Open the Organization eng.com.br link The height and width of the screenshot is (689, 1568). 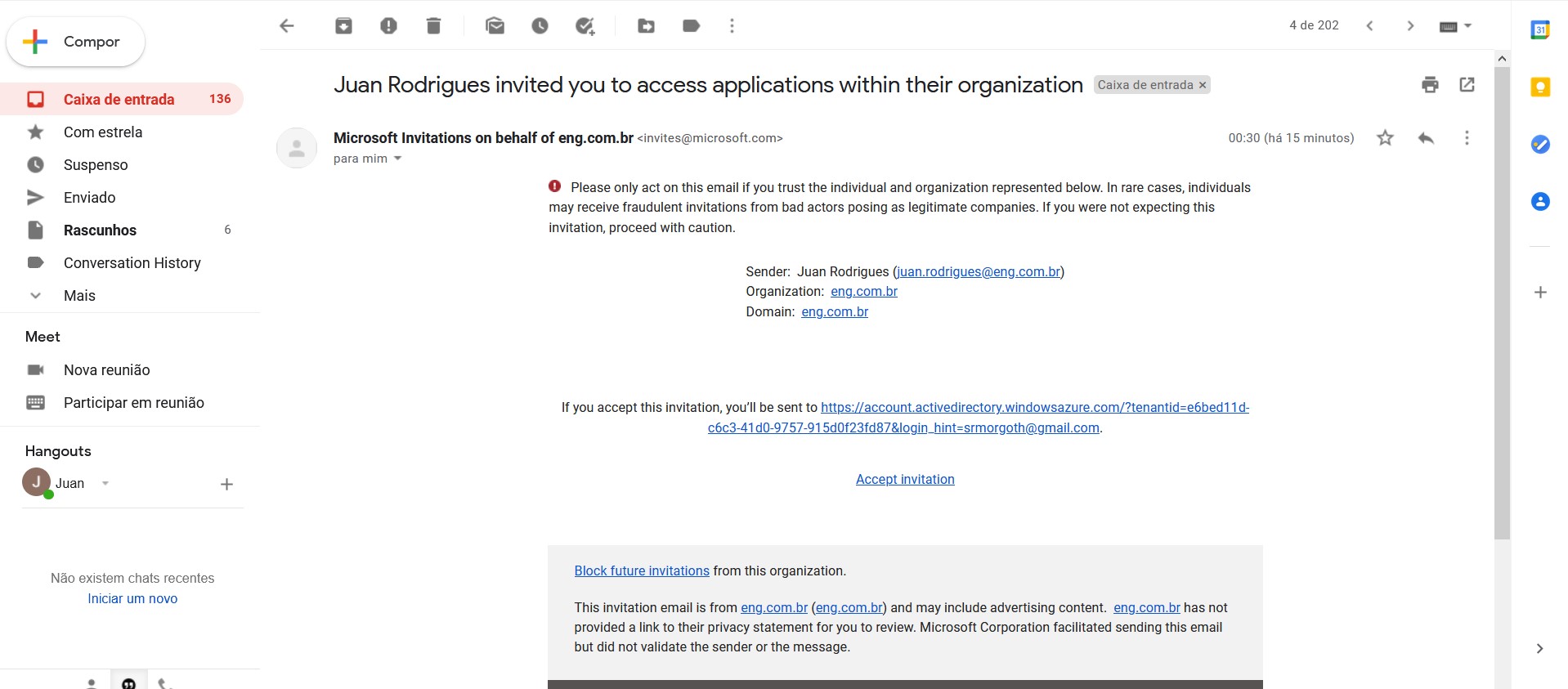864,291
